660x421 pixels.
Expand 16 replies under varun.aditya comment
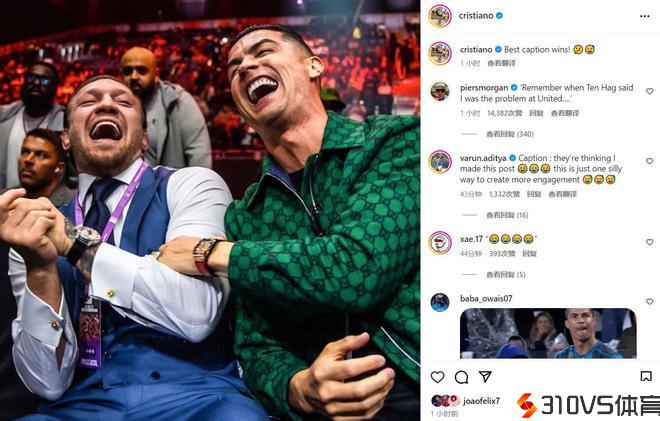(x=507, y=215)
